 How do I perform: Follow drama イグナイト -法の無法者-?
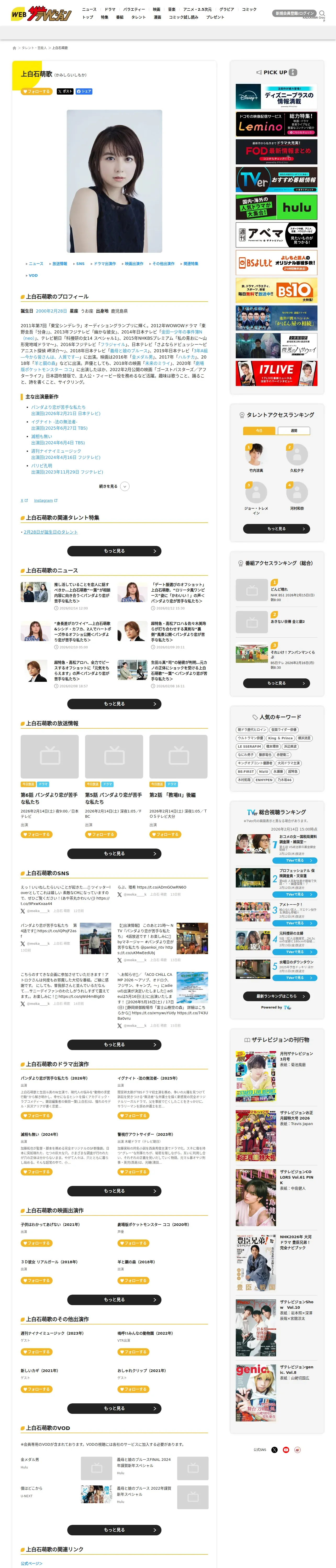(x=133, y=1116)
